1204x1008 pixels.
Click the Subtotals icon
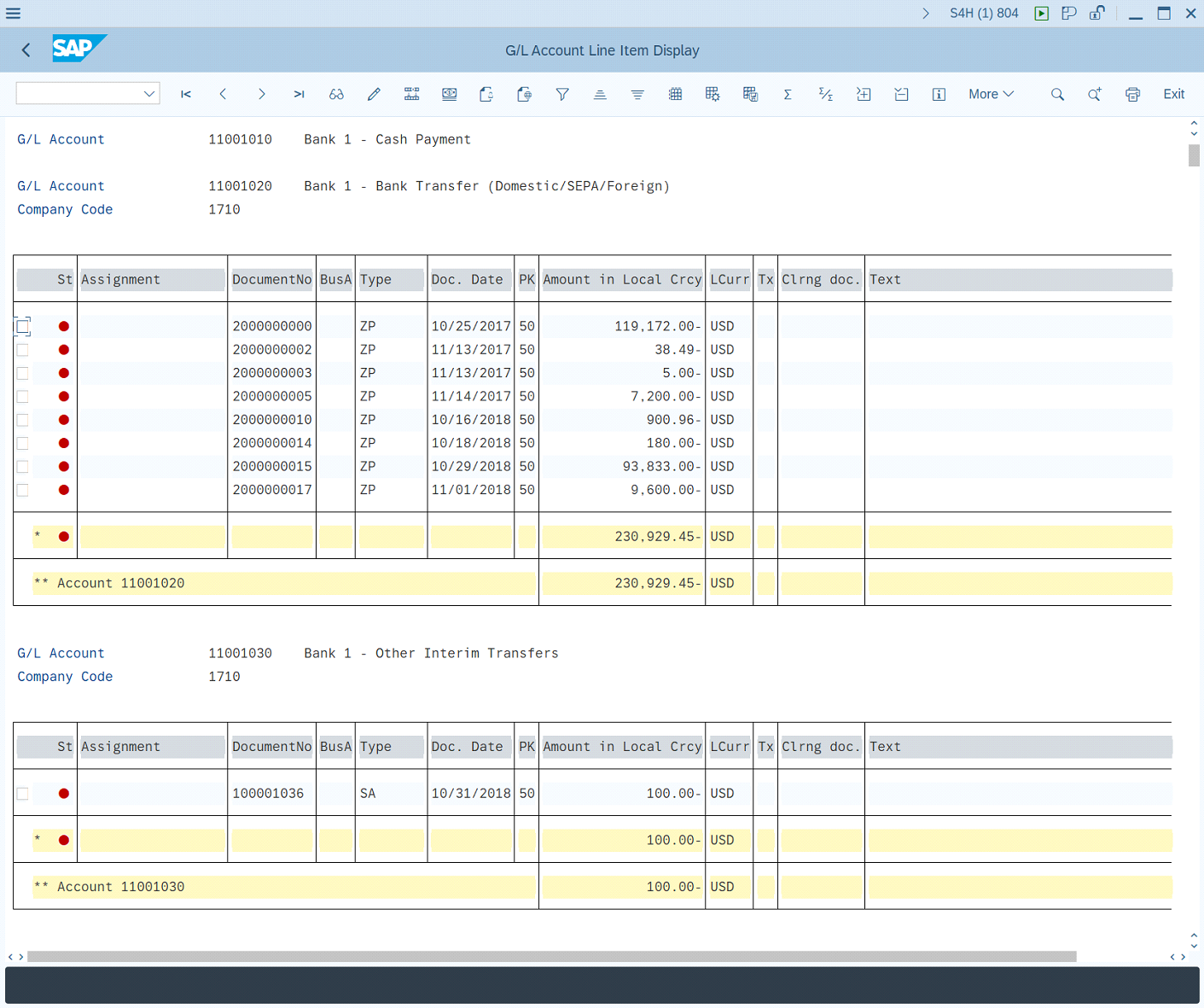[825, 94]
